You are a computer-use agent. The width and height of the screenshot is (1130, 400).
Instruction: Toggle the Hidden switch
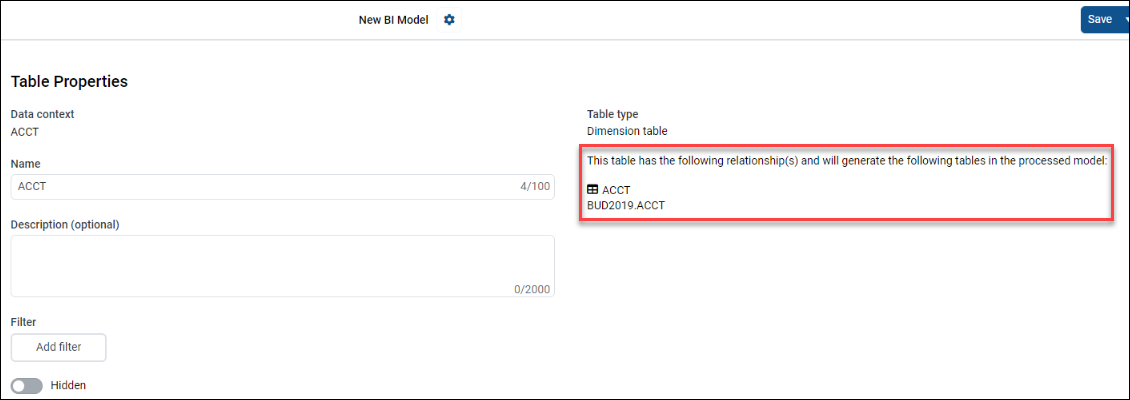click(x=26, y=385)
